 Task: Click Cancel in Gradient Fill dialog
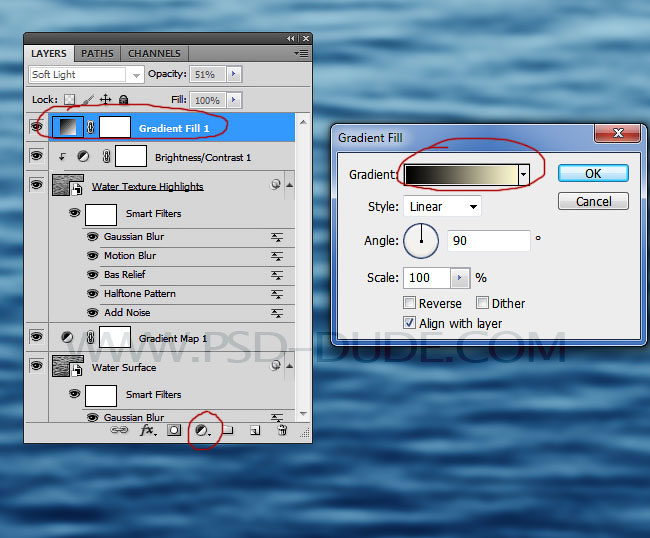[x=593, y=201]
